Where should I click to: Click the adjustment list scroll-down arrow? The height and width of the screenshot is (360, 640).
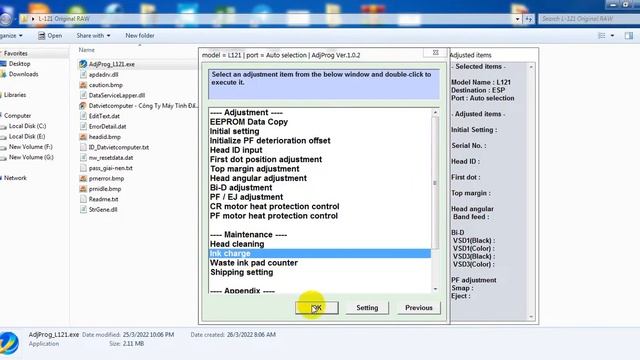pos(435,289)
